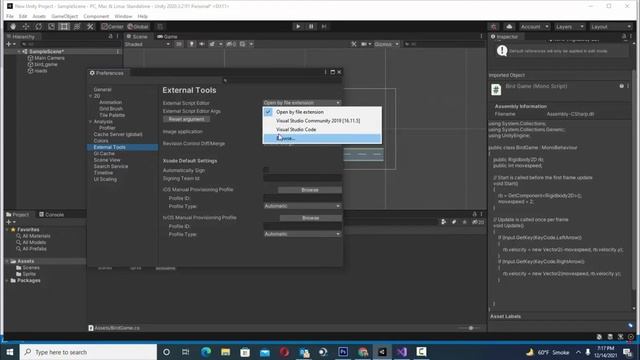640x360 pixels.
Task: Open custom editor tools wrench icon
Action: click(90, 27)
